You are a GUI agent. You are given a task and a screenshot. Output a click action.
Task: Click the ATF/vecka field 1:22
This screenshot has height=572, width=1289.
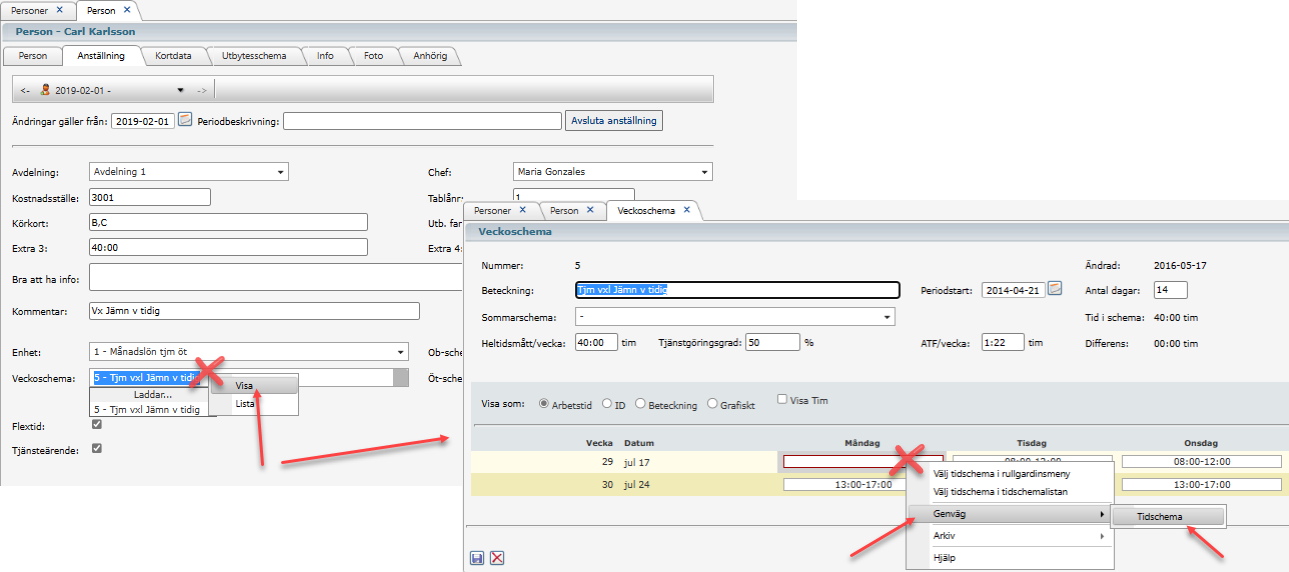click(1003, 342)
